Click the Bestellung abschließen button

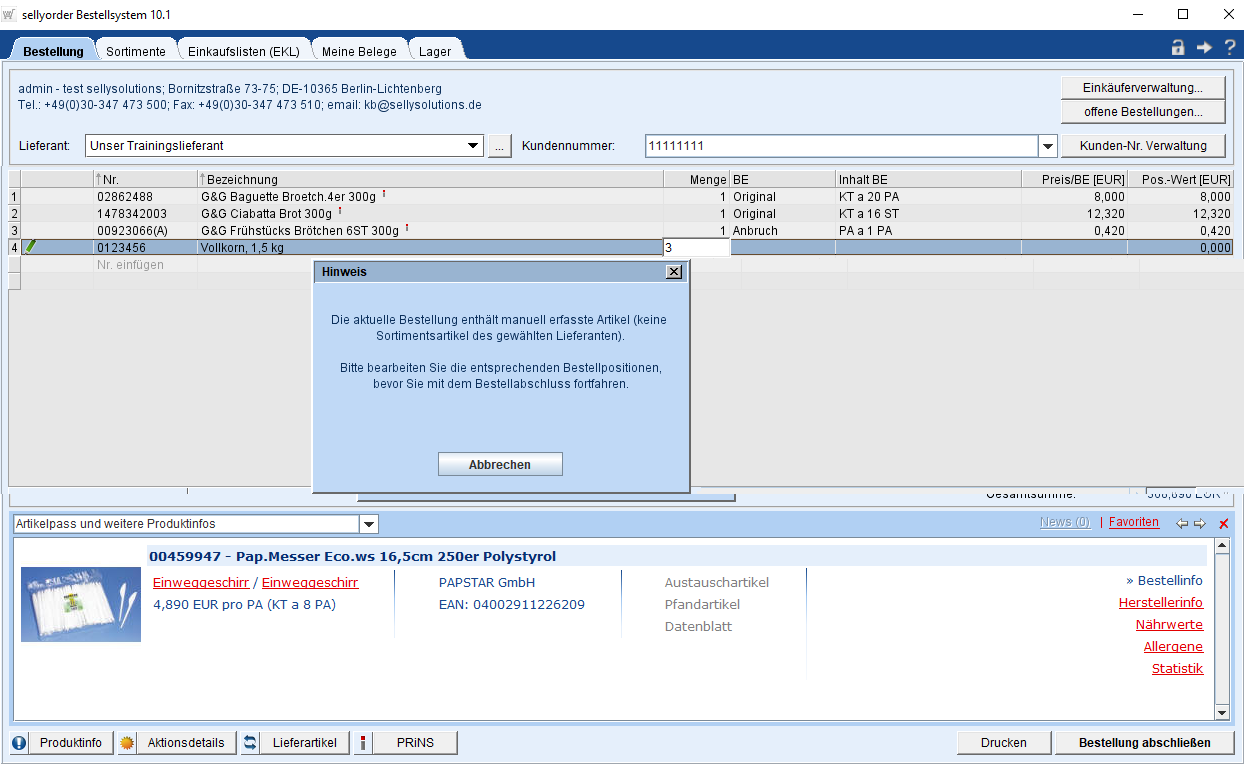1144,743
